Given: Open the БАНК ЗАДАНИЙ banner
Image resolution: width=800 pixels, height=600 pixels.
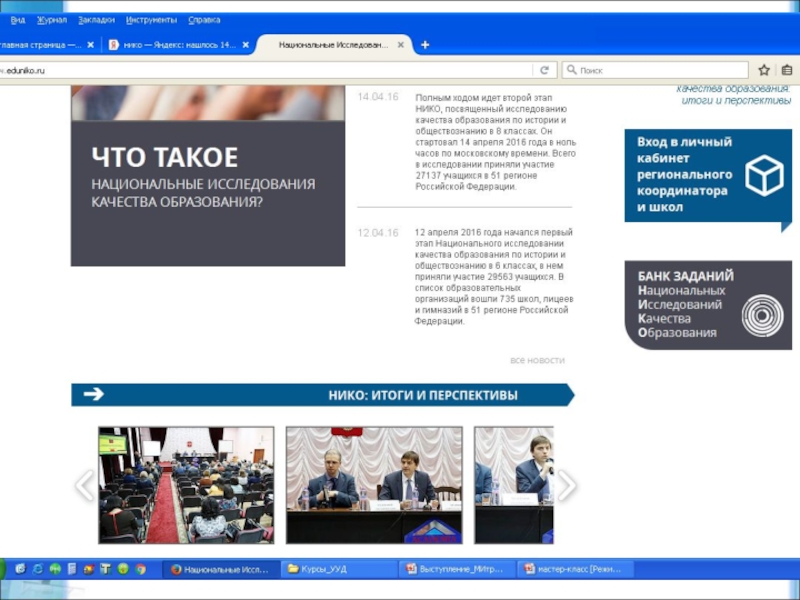Looking at the screenshot, I should [x=708, y=305].
